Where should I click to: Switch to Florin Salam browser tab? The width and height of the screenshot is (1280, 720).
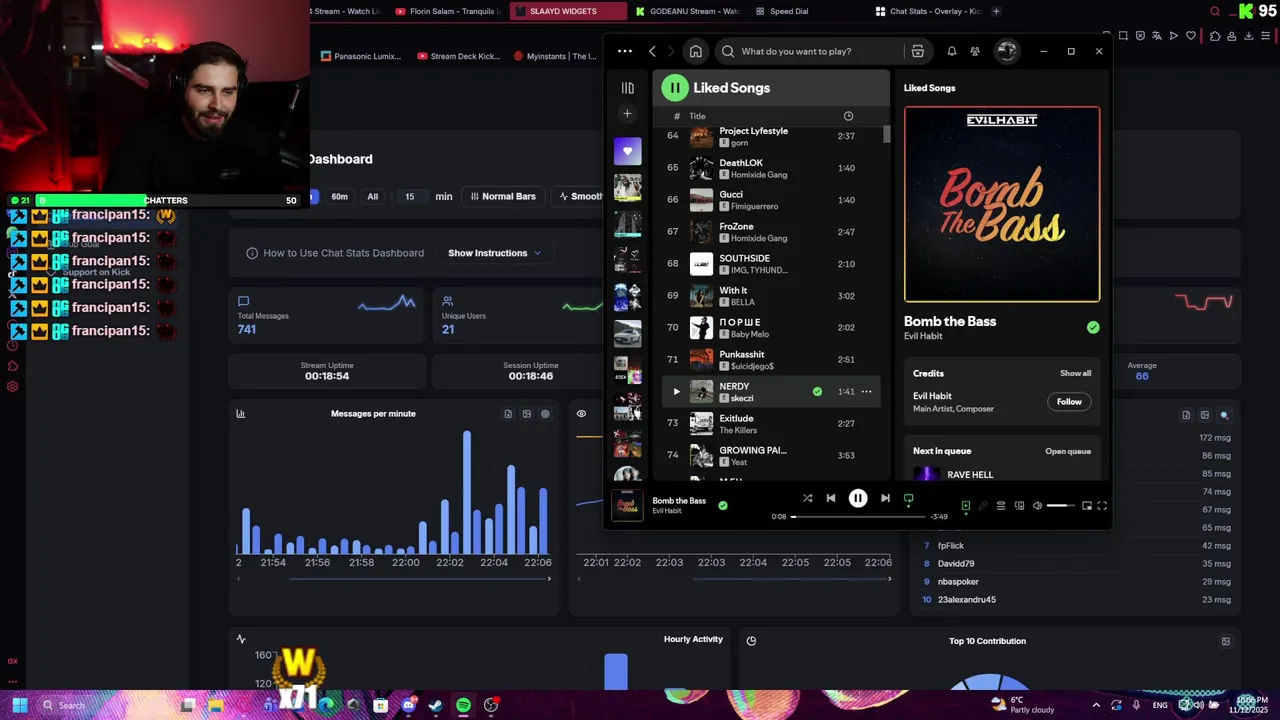pos(448,11)
